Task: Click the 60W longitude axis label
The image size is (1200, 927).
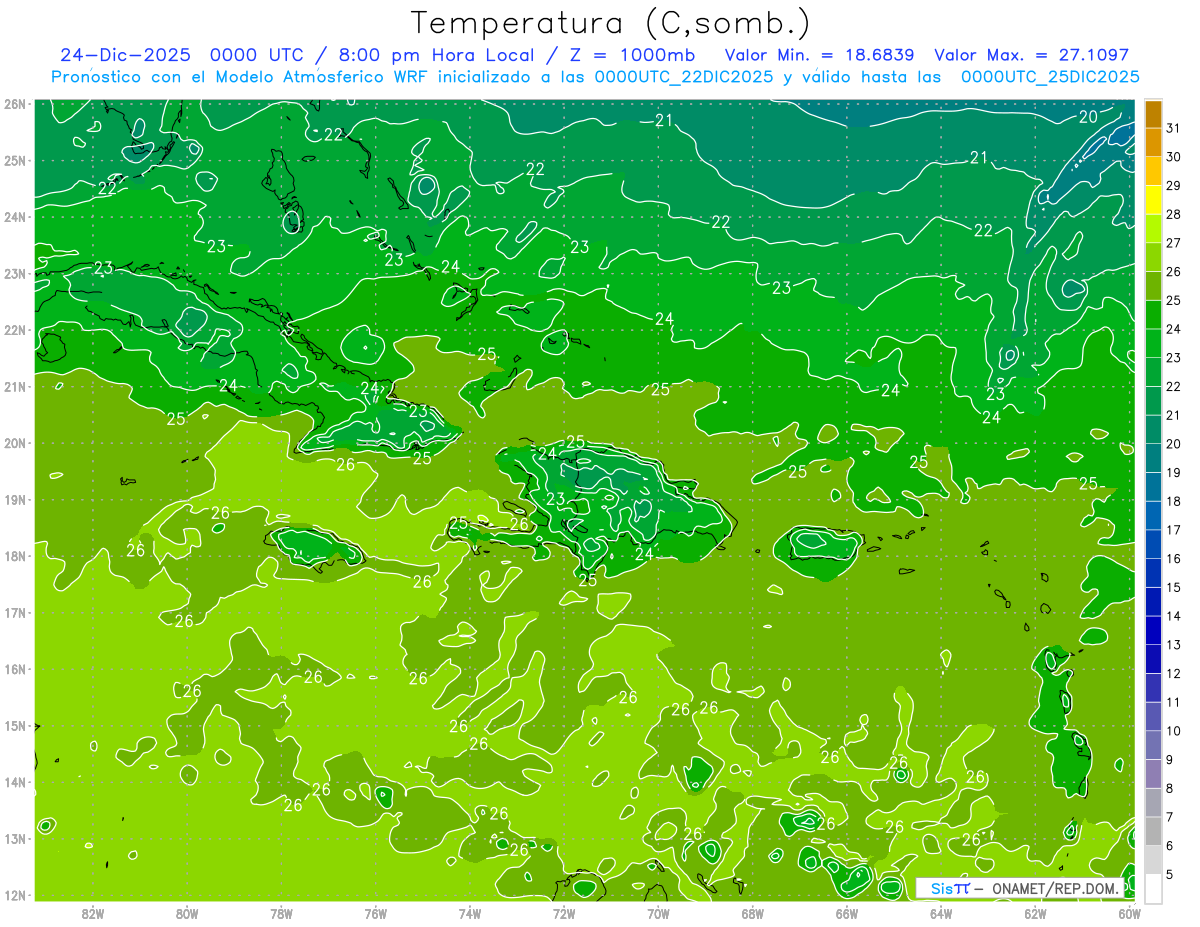Action: 1129,912
